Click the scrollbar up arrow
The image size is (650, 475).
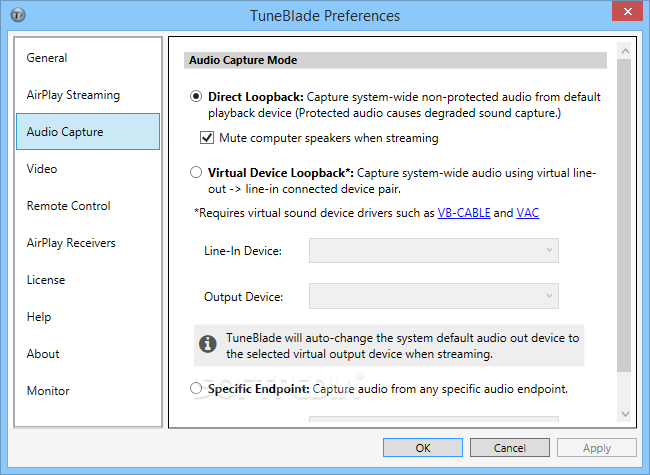point(625,51)
